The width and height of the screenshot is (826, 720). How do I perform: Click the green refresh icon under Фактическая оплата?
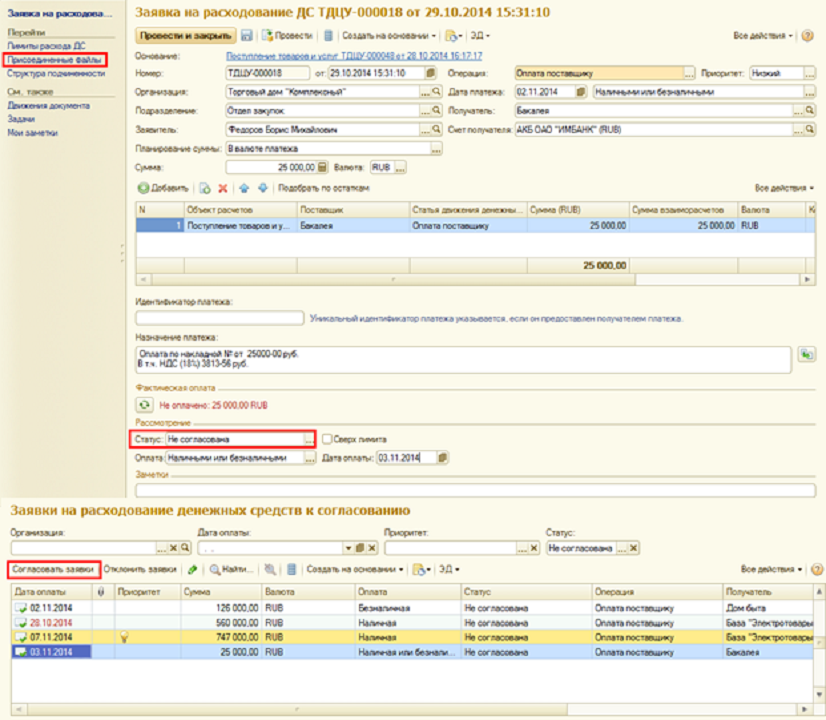click(144, 405)
